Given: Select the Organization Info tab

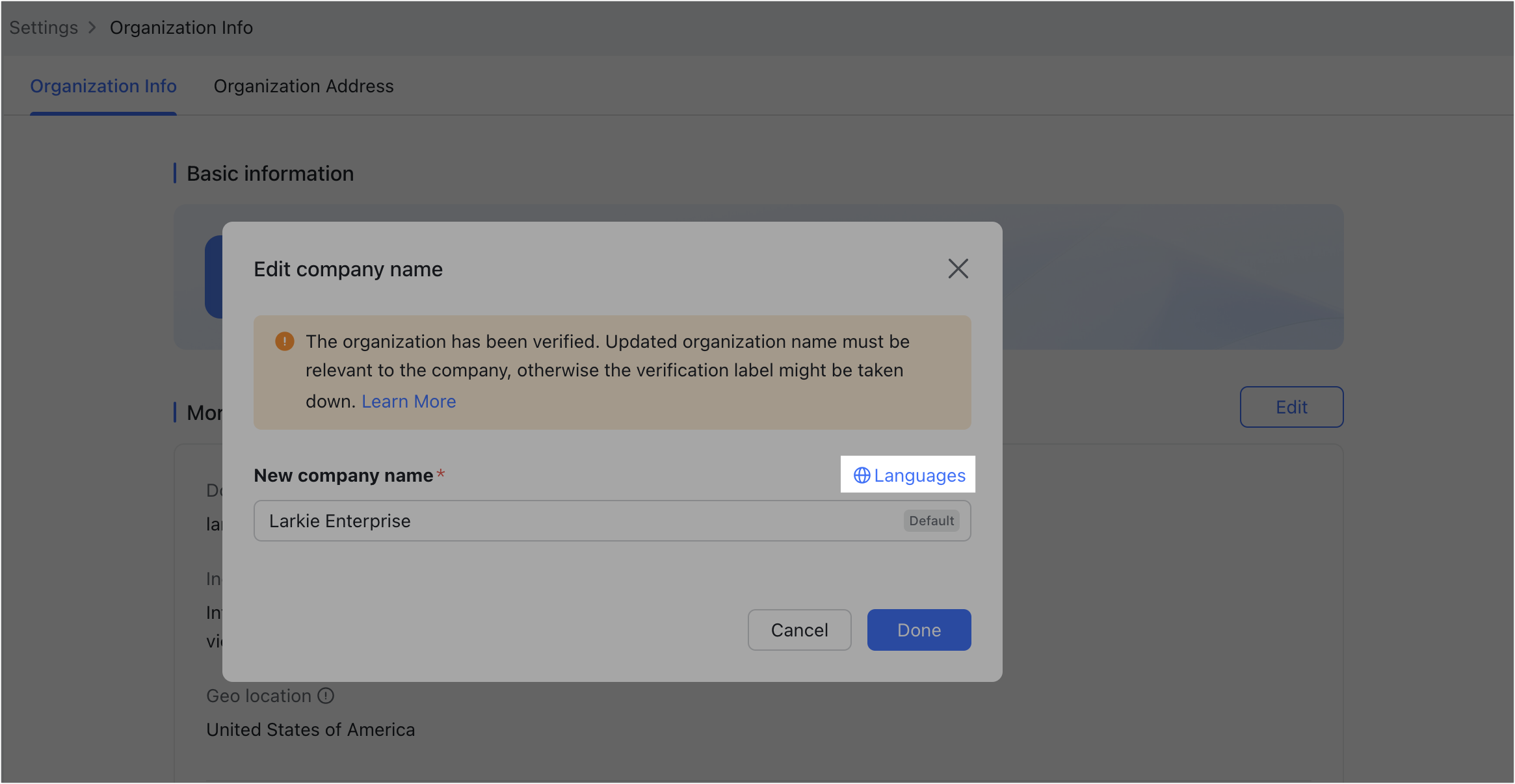Looking at the screenshot, I should [103, 86].
